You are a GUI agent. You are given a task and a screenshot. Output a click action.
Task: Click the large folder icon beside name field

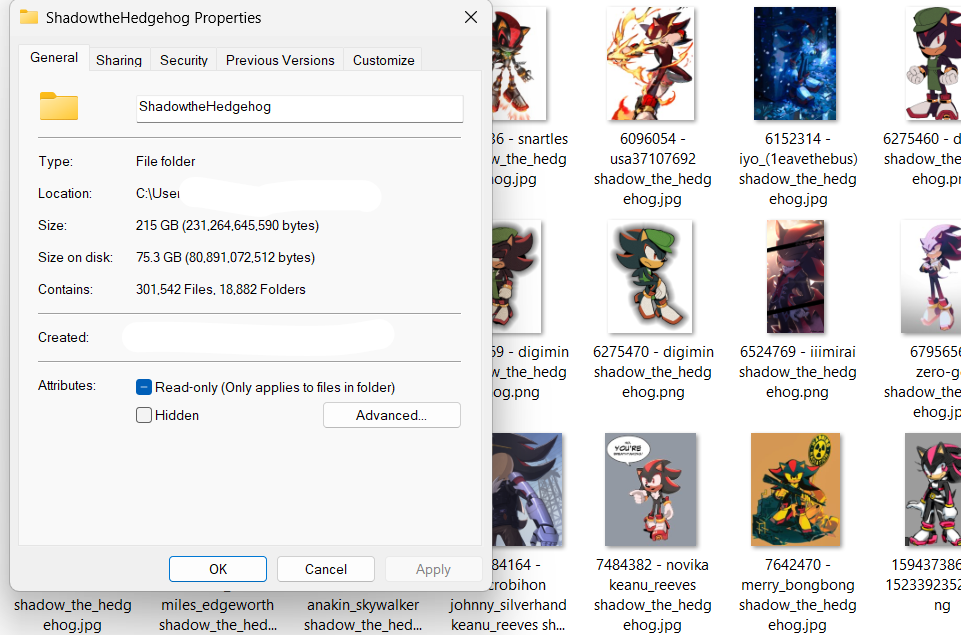pyautogui.click(x=59, y=106)
